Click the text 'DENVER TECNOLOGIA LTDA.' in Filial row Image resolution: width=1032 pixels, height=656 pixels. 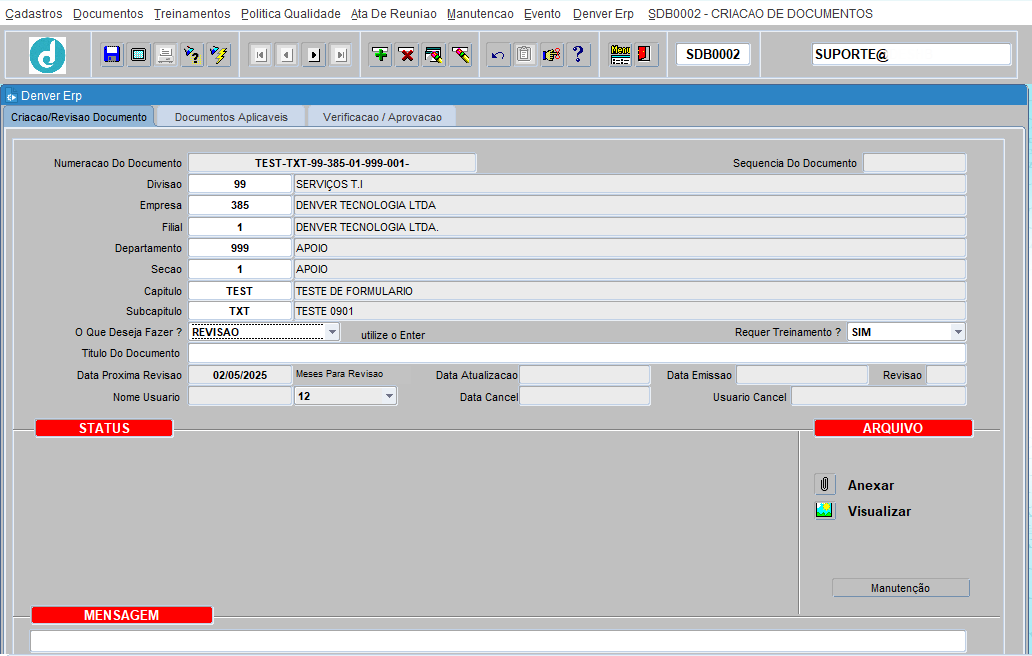[367, 227]
